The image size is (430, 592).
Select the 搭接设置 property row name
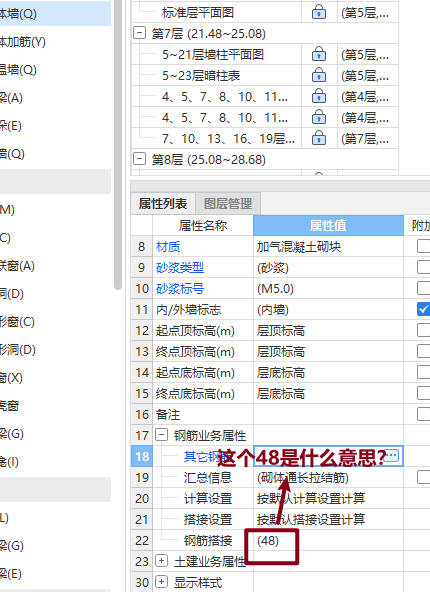[208, 520]
